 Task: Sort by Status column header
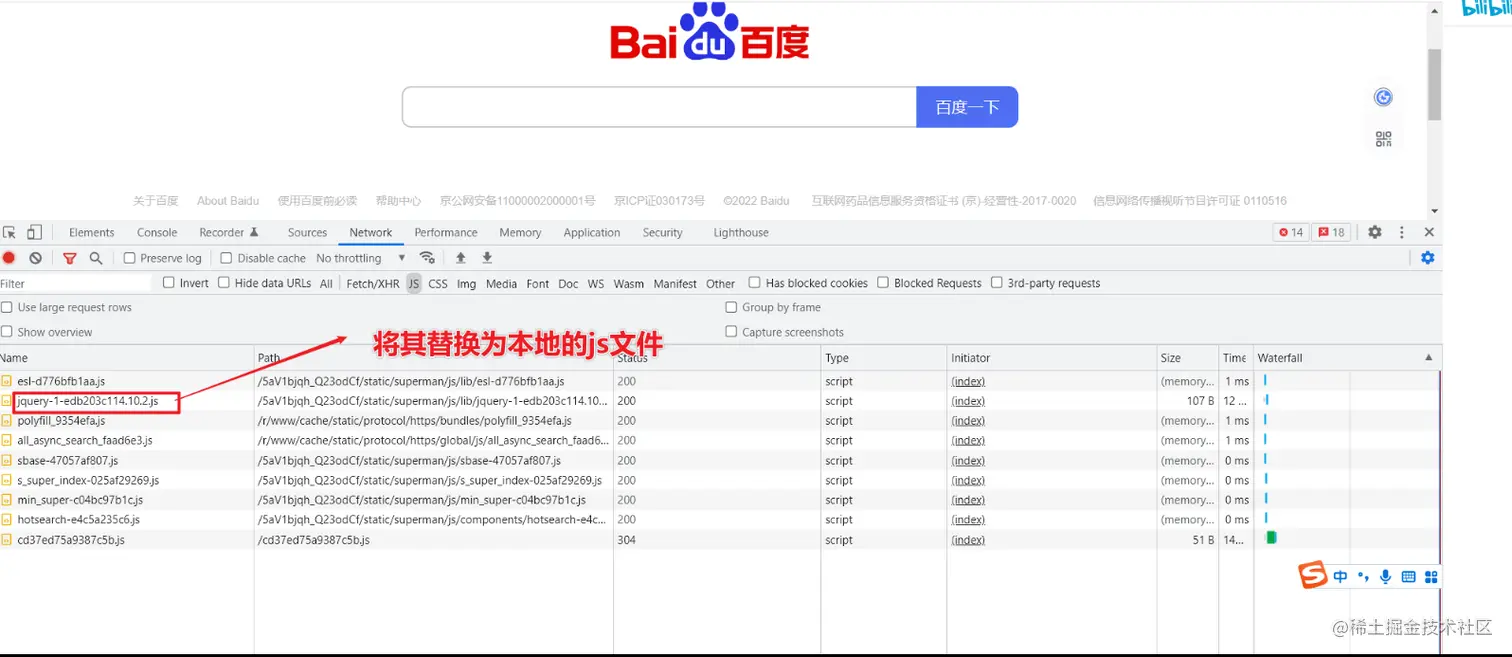(717, 358)
